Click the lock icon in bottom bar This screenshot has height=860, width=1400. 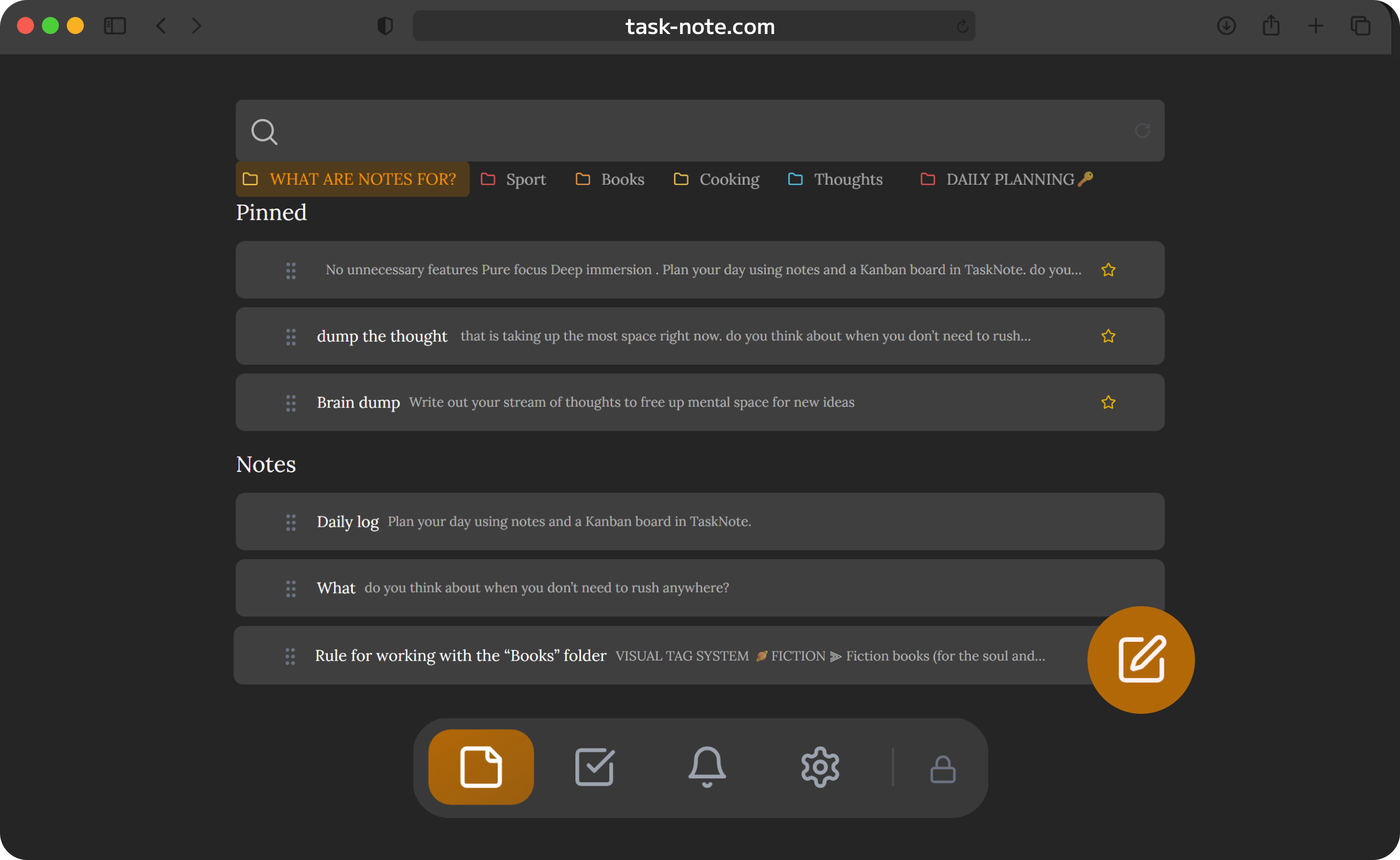(942, 769)
